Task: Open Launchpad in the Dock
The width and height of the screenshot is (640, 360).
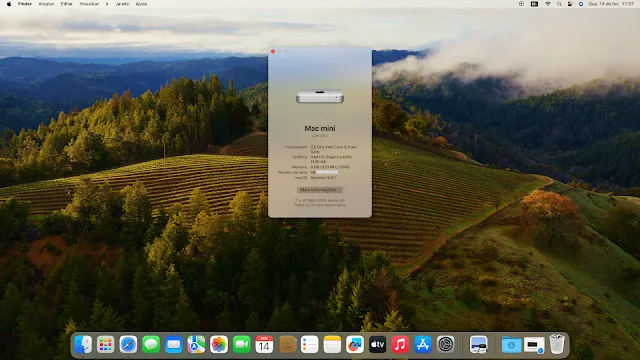Action: (106, 344)
